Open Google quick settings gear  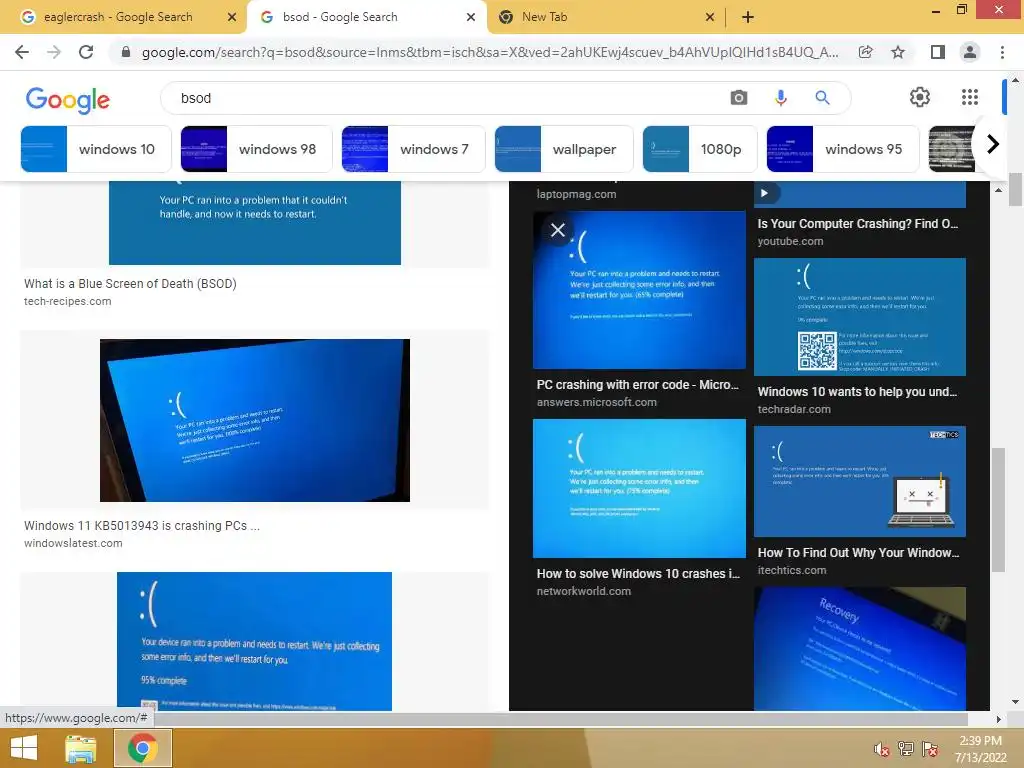pyautogui.click(x=920, y=97)
